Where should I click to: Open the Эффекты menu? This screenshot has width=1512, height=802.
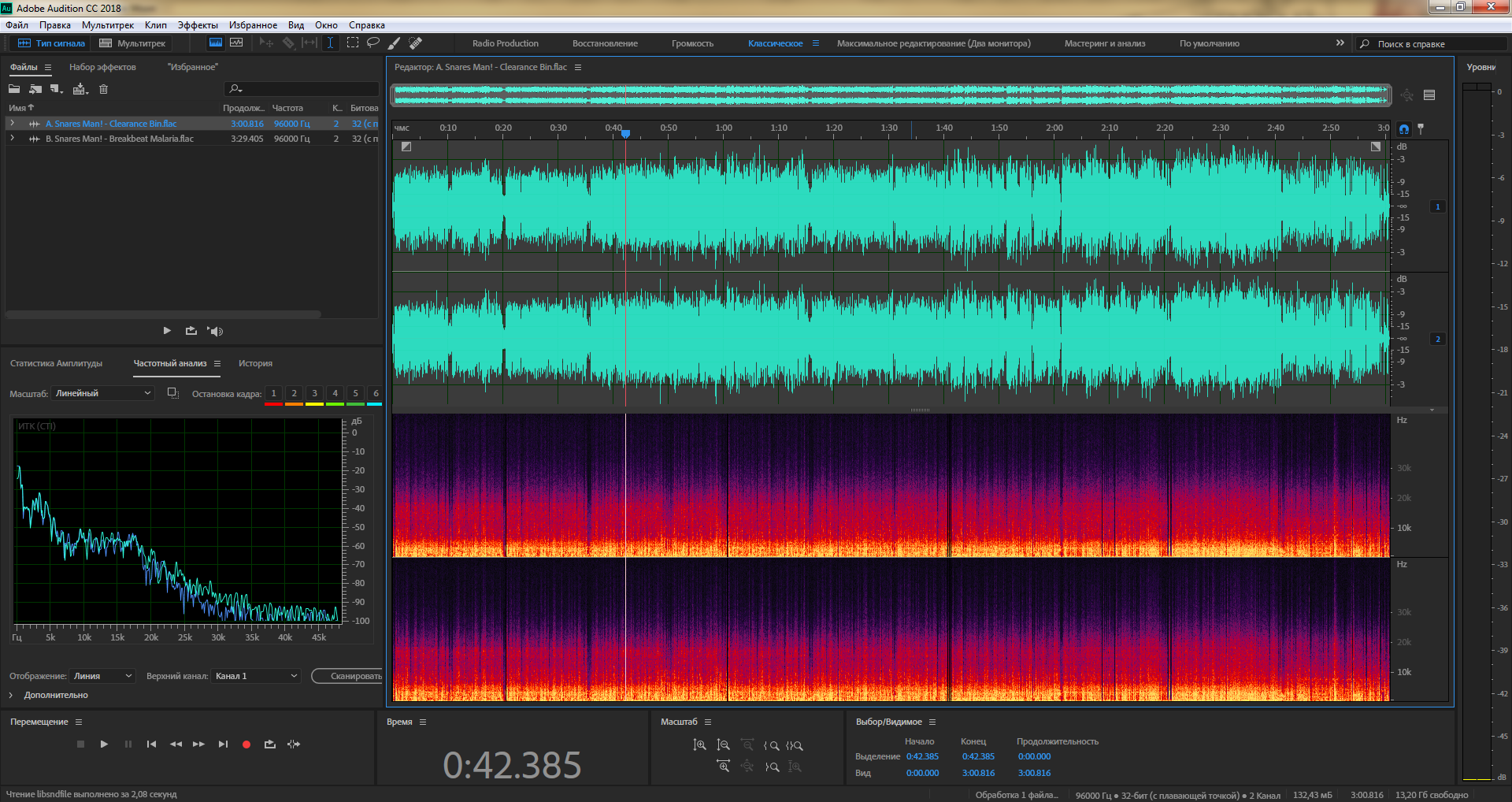pyautogui.click(x=197, y=25)
